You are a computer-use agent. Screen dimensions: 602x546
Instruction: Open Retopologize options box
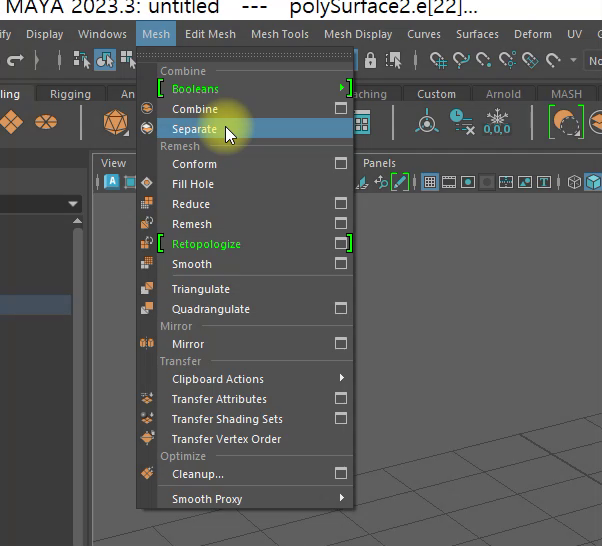click(x=341, y=243)
